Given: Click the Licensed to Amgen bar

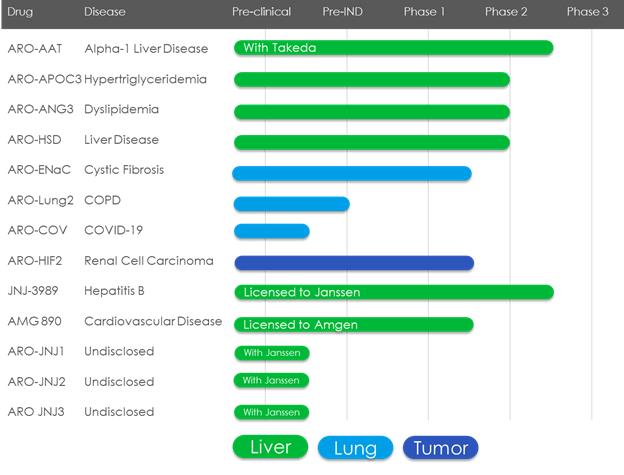Looking at the screenshot, I should [353, 324].
